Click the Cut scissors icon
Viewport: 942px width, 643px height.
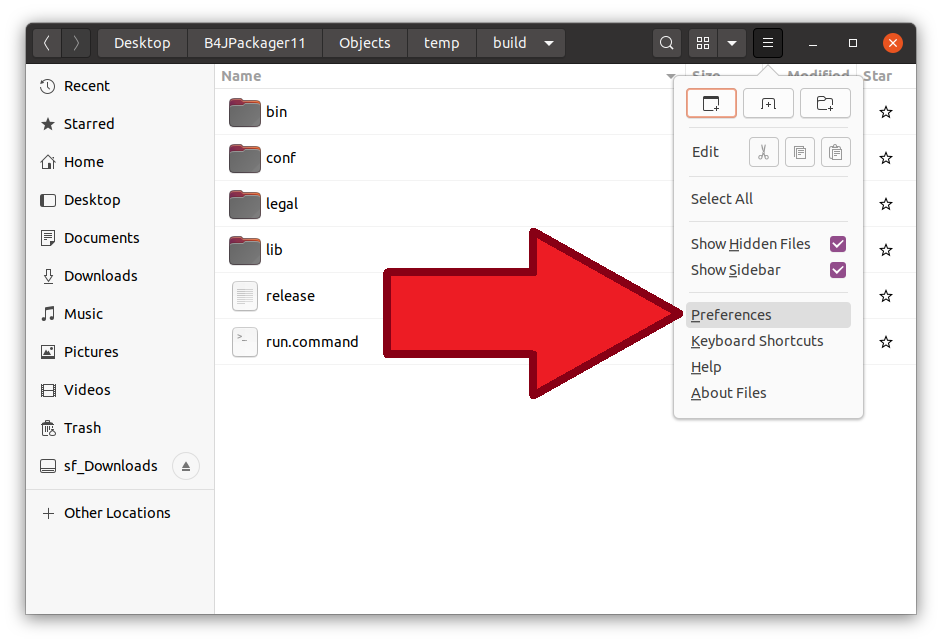764,152
